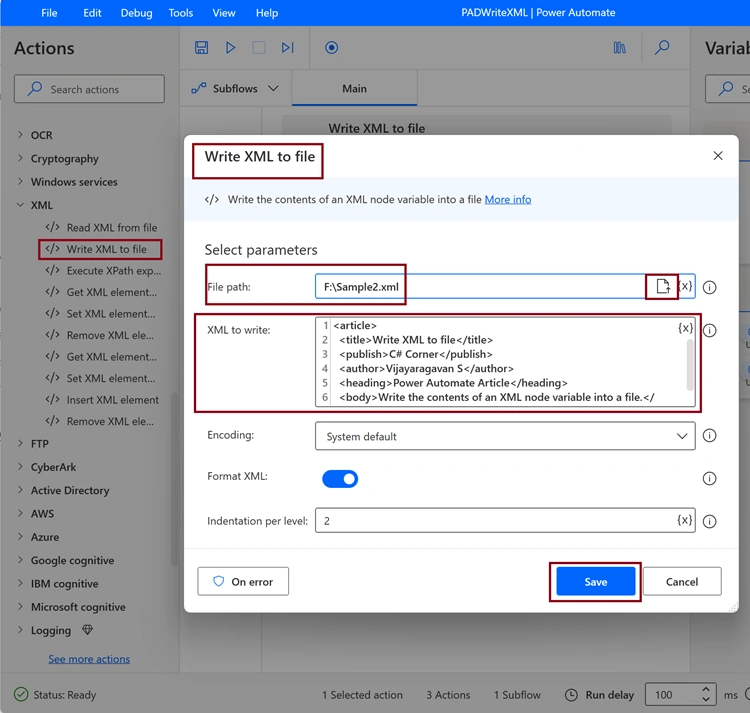
Task: Insert variable {x} in File path field
Action: pyautogui.click(x=685, y=286)
